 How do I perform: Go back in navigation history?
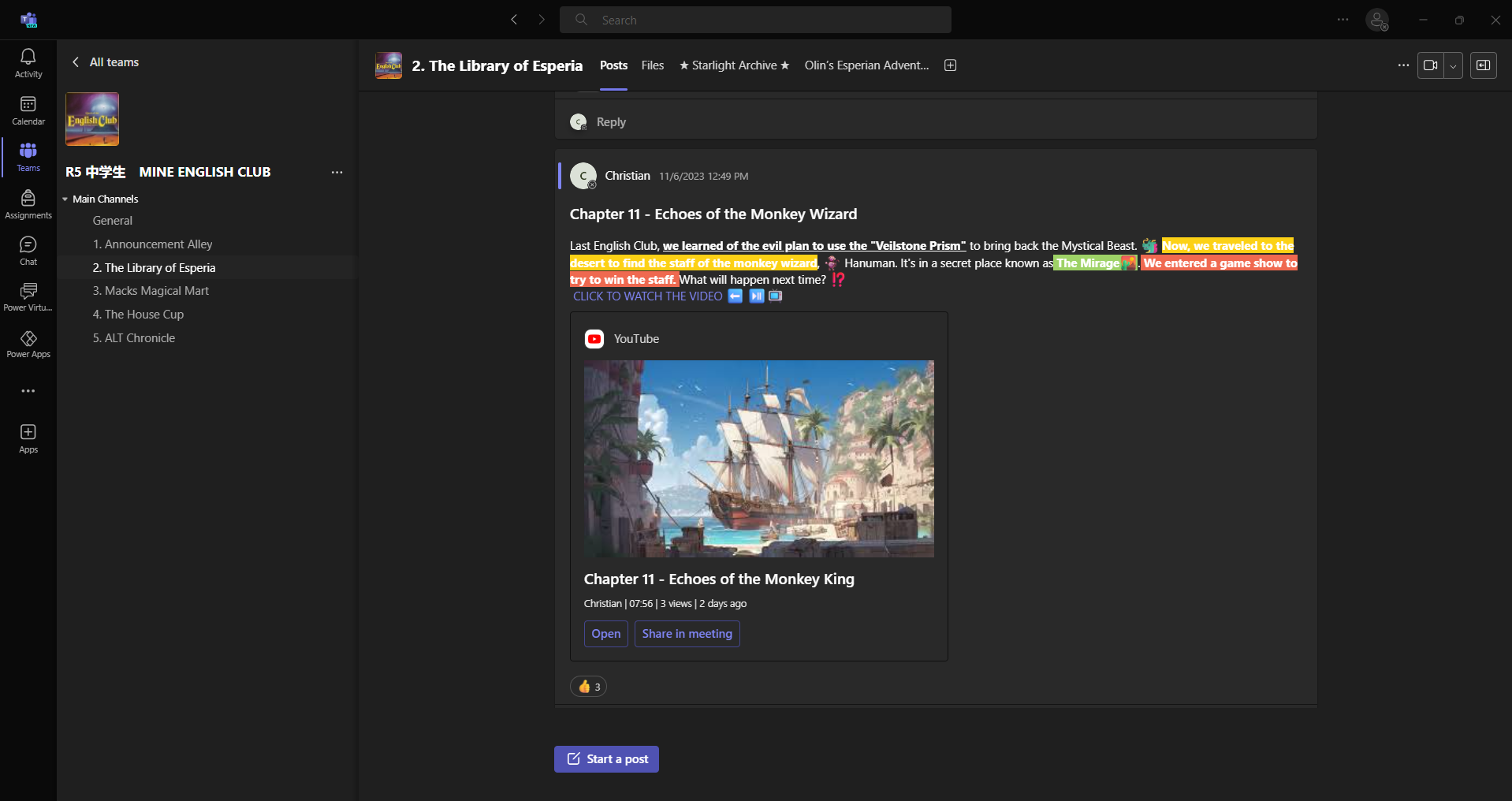(514, 20)
